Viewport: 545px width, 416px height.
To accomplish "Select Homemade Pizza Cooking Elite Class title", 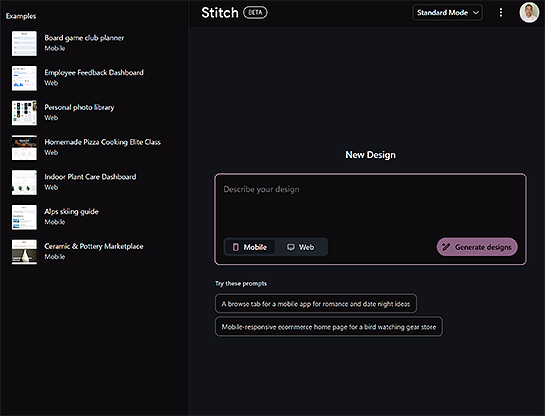I will click(103, 142).
